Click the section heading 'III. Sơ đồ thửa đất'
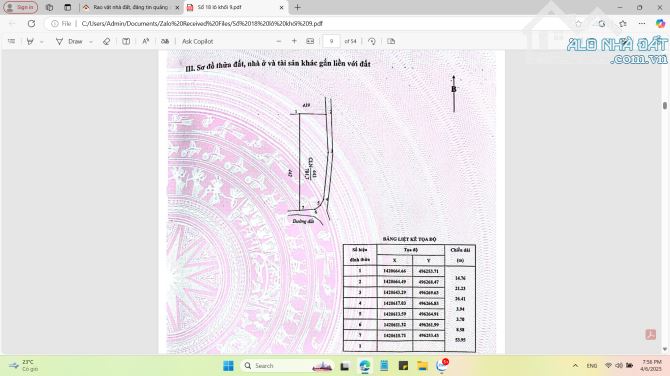Viewport: 670px width, 376px height. point(278,65)
